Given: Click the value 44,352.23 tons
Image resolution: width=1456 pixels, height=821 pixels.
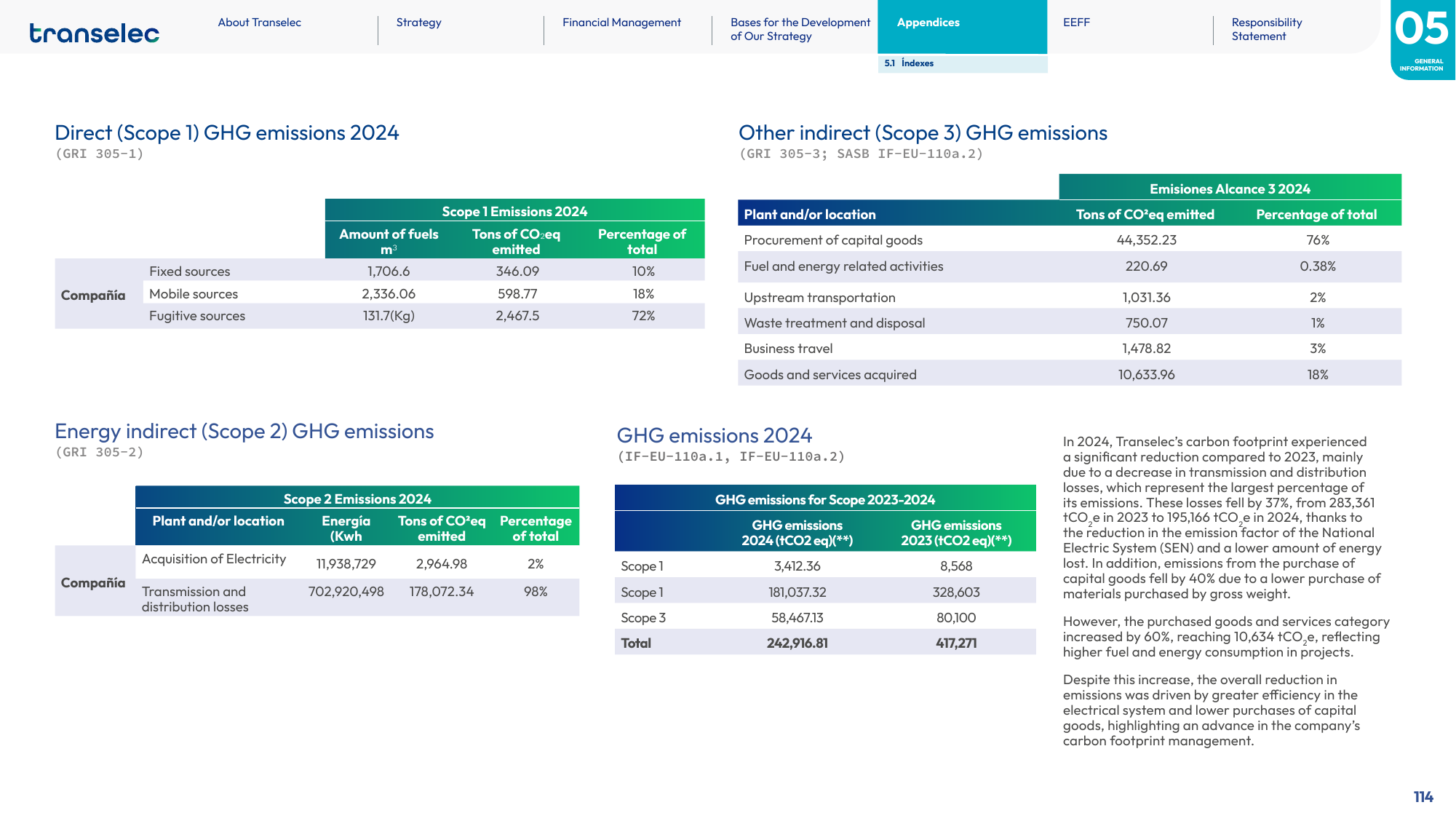Looking at the screenshot, I should click(1146, 239).
